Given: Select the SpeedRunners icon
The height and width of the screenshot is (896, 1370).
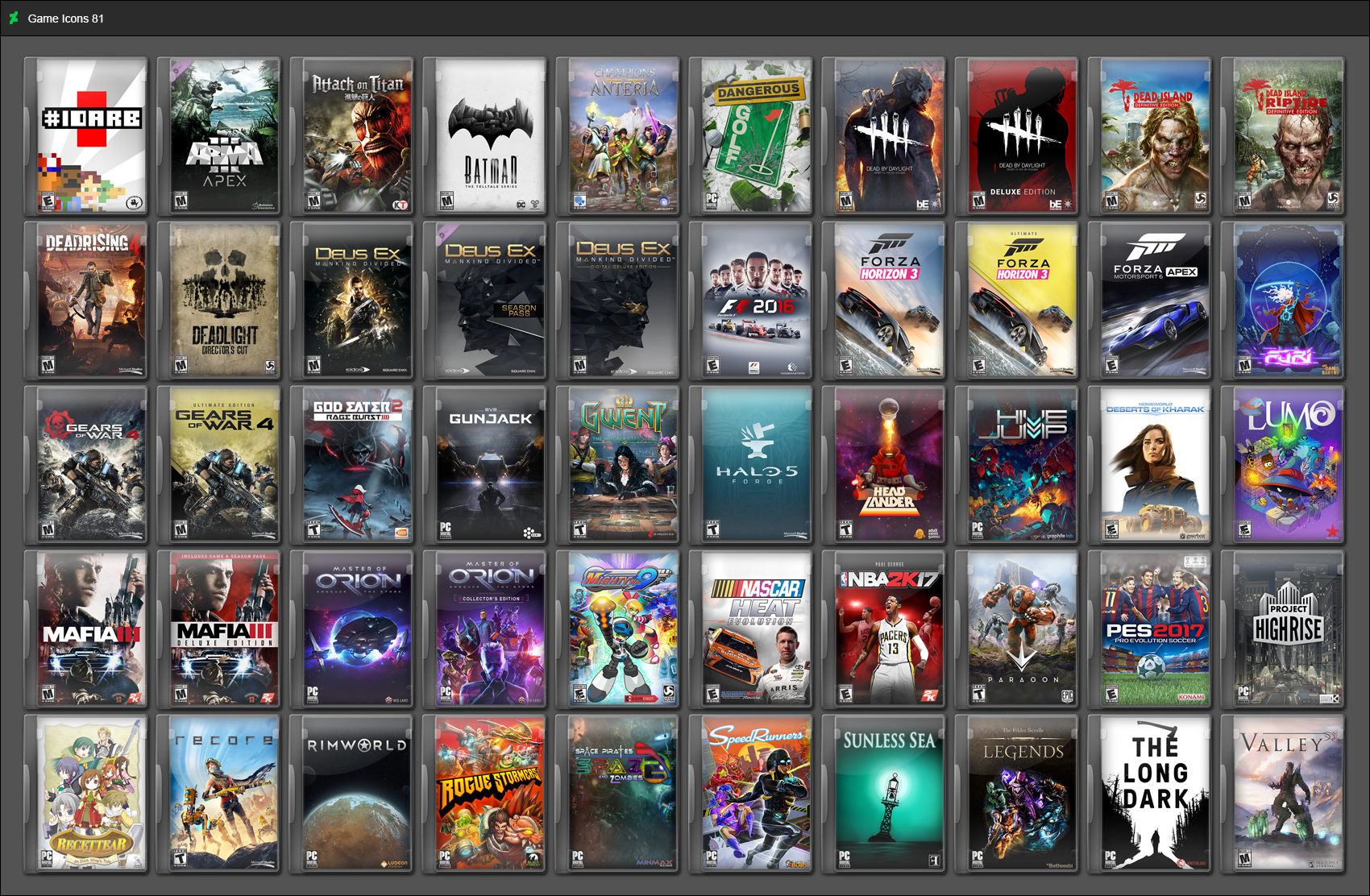Looking at the screenshot, I should 751,794.
